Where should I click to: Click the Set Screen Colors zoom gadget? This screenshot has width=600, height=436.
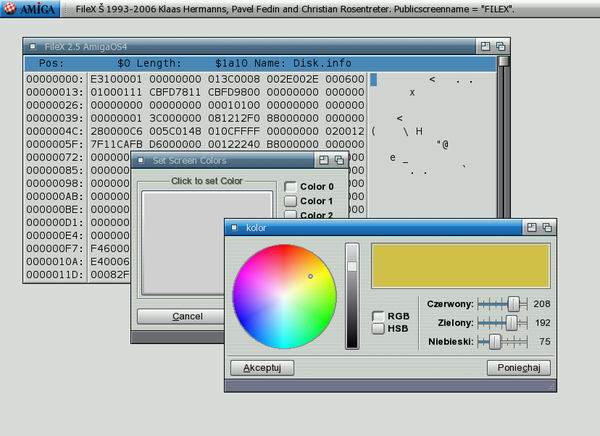point(323,160)
